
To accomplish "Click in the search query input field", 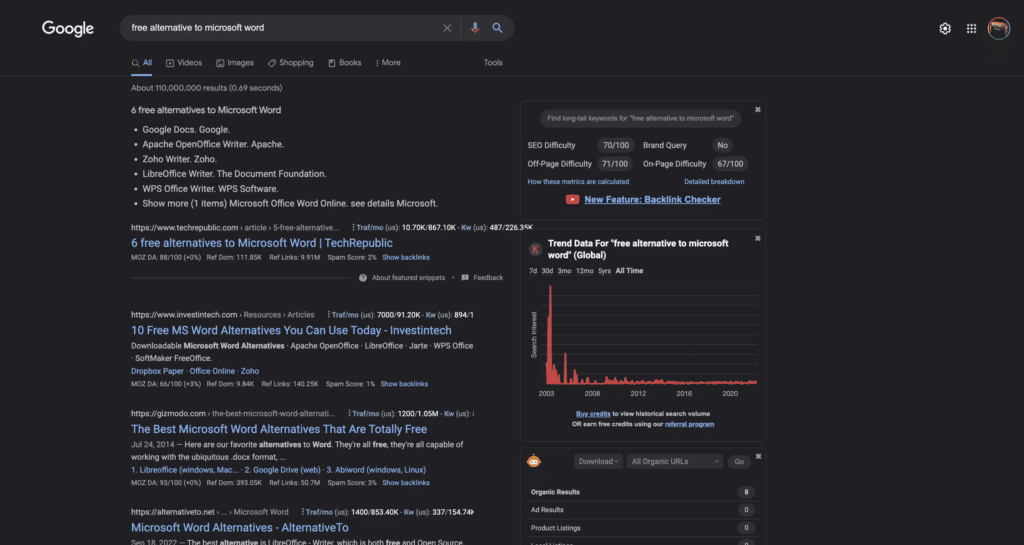I will click(281, 28).
